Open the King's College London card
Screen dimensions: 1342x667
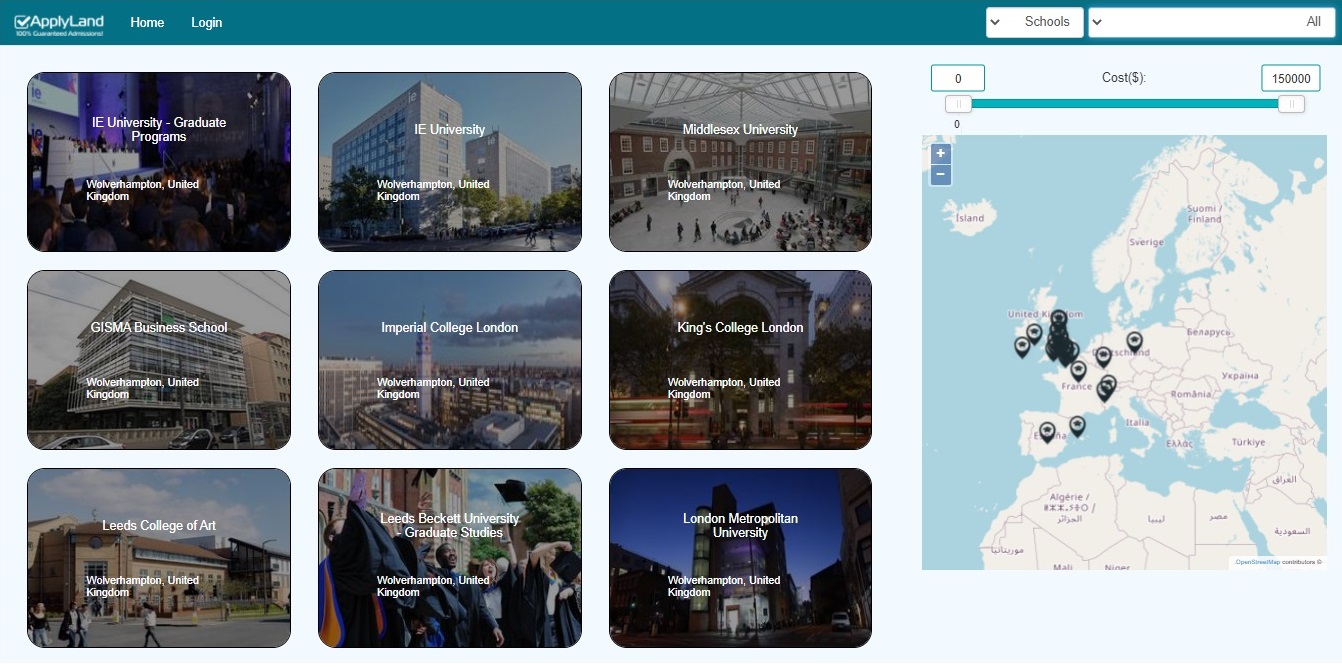click(x=741, y=360)
